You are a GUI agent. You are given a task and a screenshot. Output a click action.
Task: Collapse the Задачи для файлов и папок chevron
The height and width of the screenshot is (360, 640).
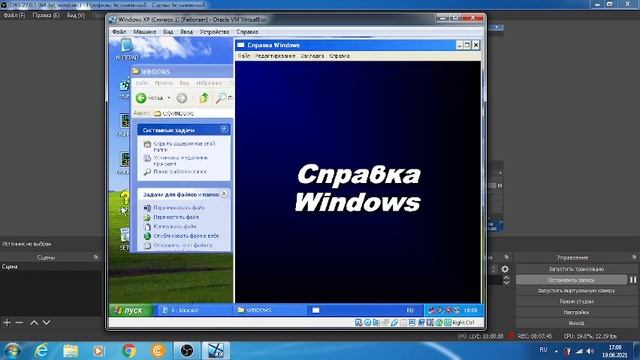pyautogui.click(x=224, y=193)
